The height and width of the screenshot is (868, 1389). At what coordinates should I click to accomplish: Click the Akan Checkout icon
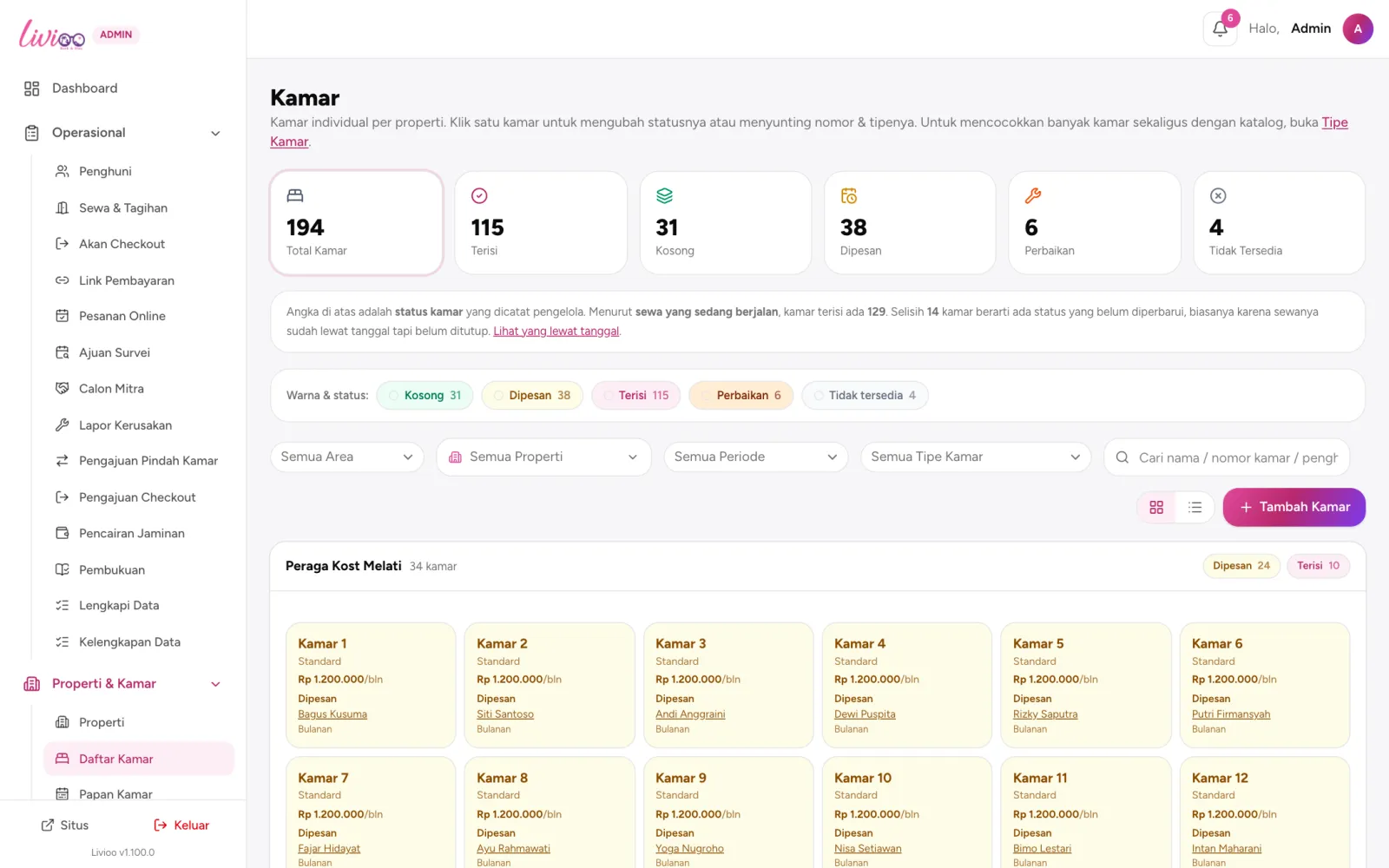coord(63,244)
